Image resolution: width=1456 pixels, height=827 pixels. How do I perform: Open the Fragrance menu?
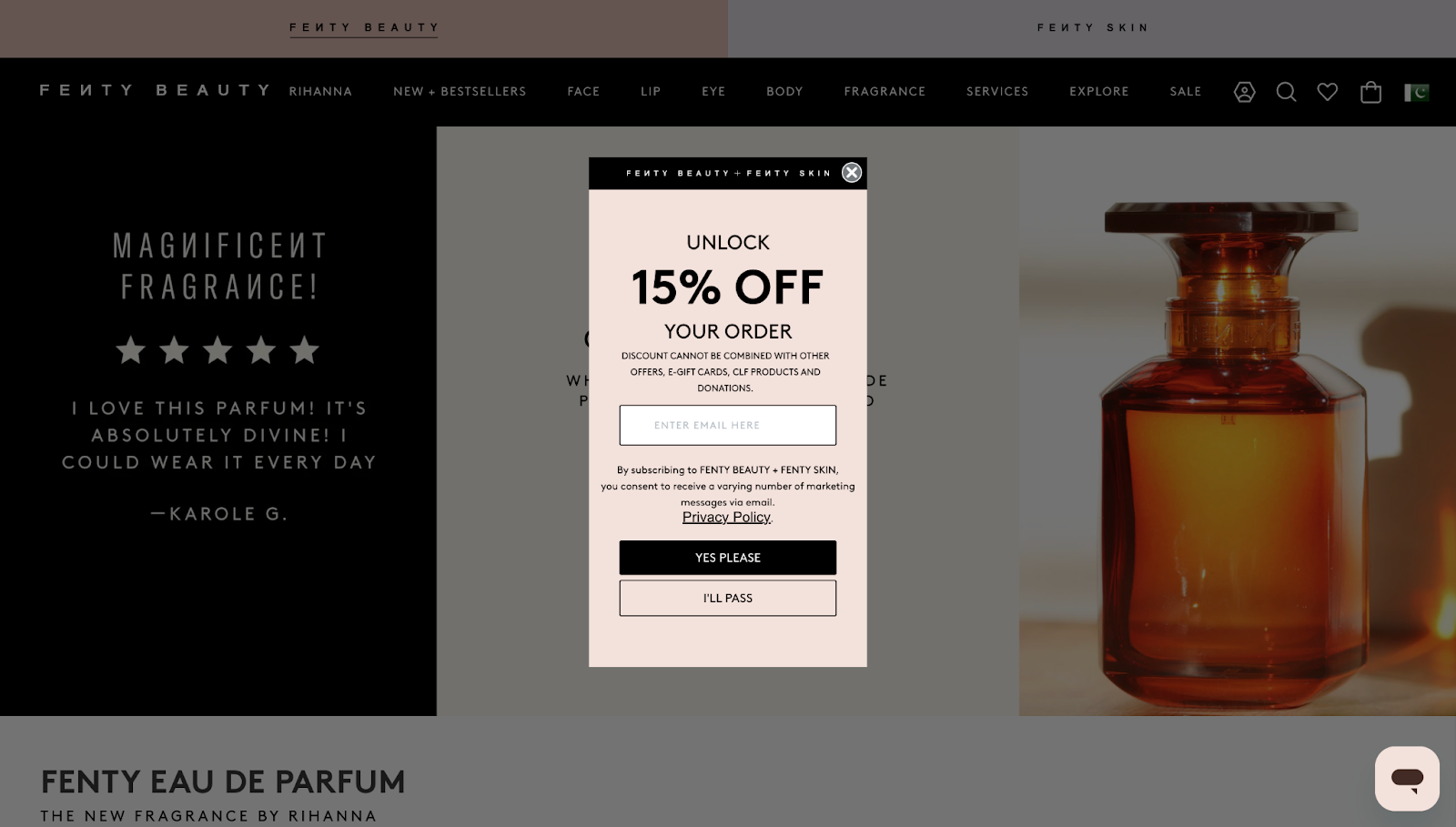coord(885,92)
